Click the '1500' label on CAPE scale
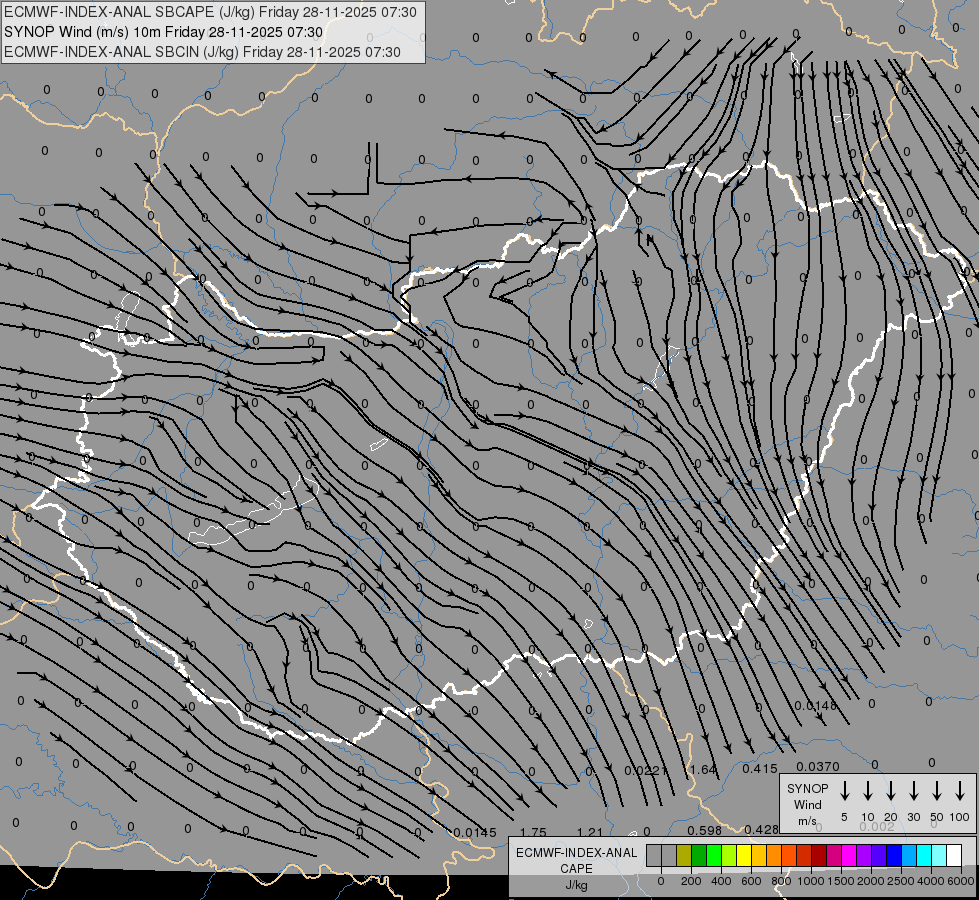 click(840, 881)
